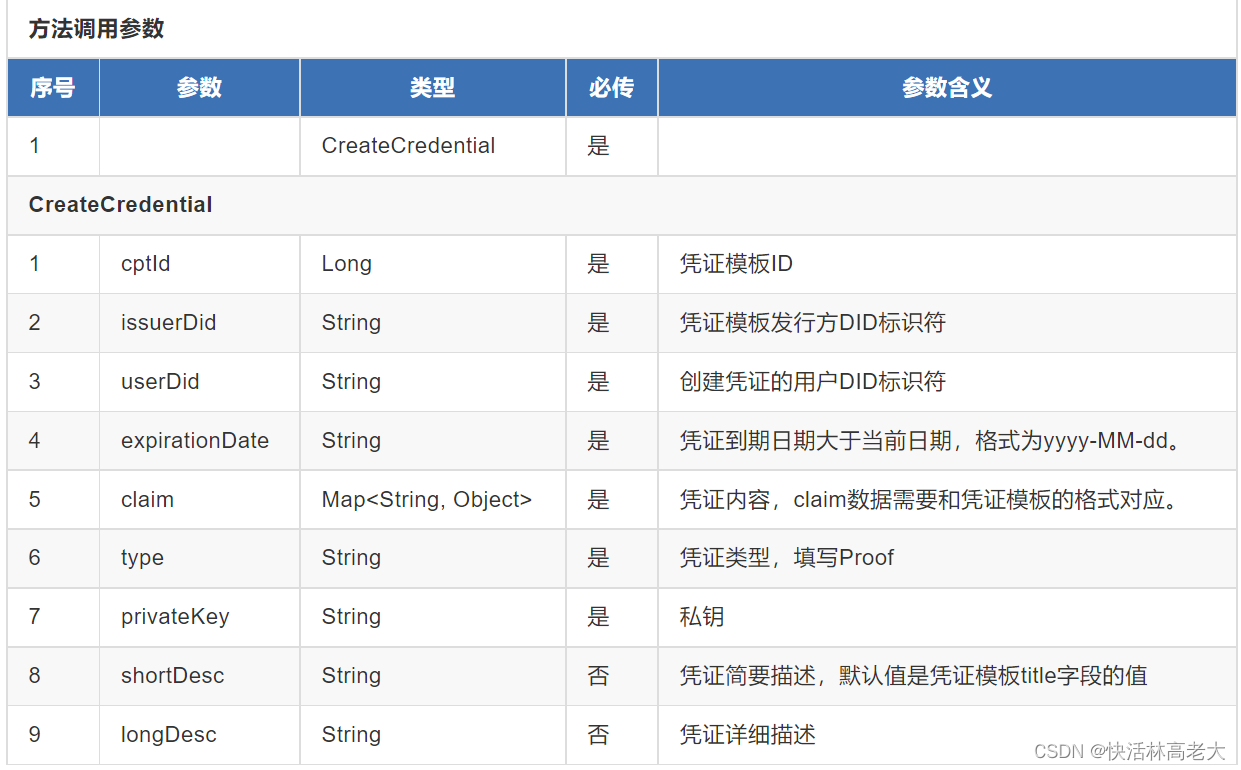The width and height of the screenshot is (1241, 770).
Task: Click the "longDesc" parameter cell
Action: (167, 735)
